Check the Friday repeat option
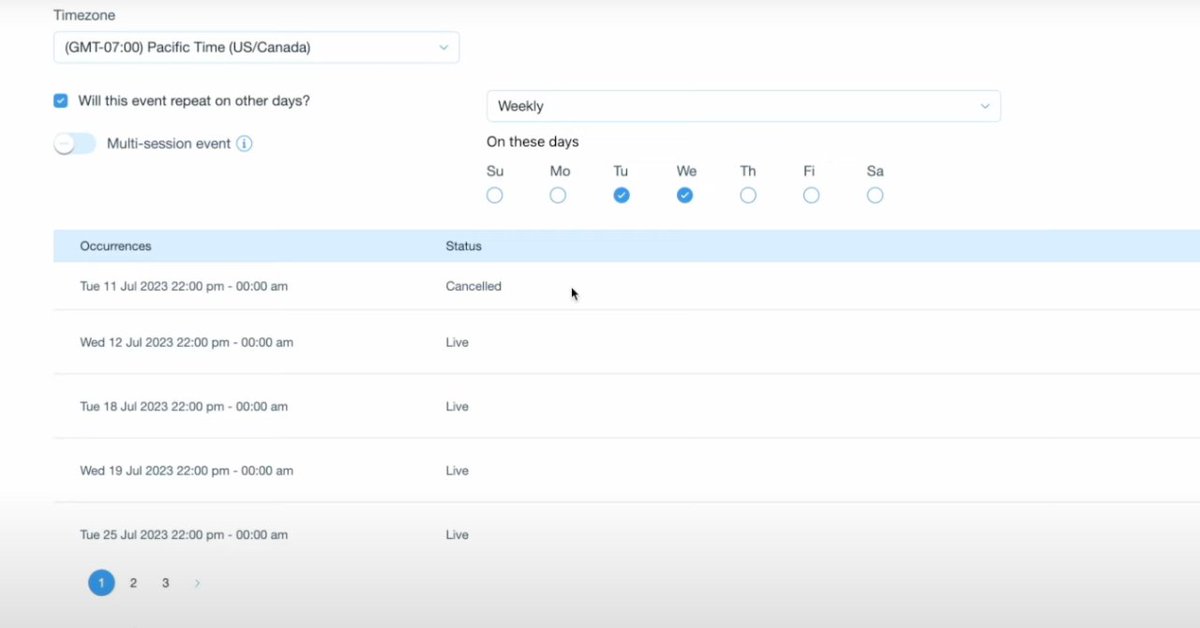This screenshot has height=628, width=1200. pyautogui.click(x=810, y=195)
